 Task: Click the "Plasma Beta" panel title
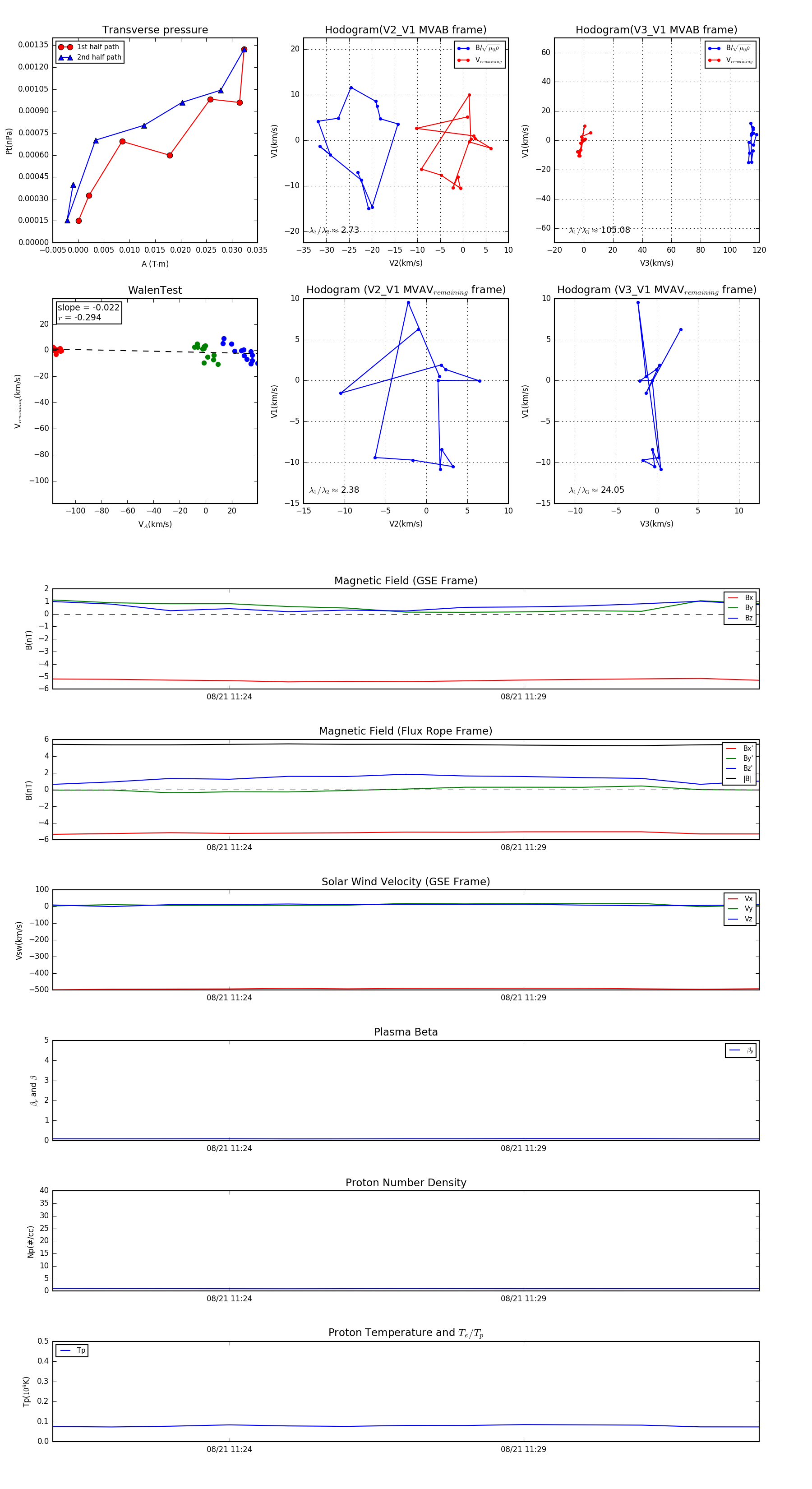coord(406,1032)
